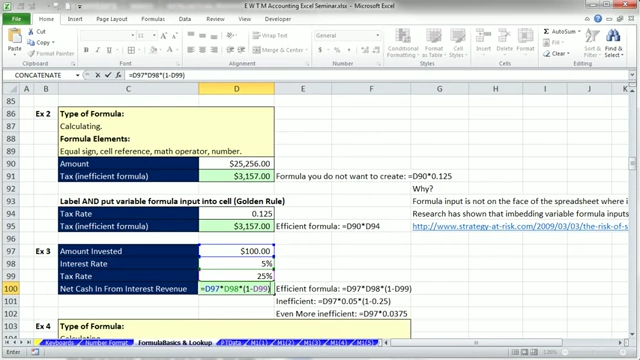This screenshot has width=640, height=360.
Task: Click the Insert Function fx icon
Action: [x=118, y=75]
